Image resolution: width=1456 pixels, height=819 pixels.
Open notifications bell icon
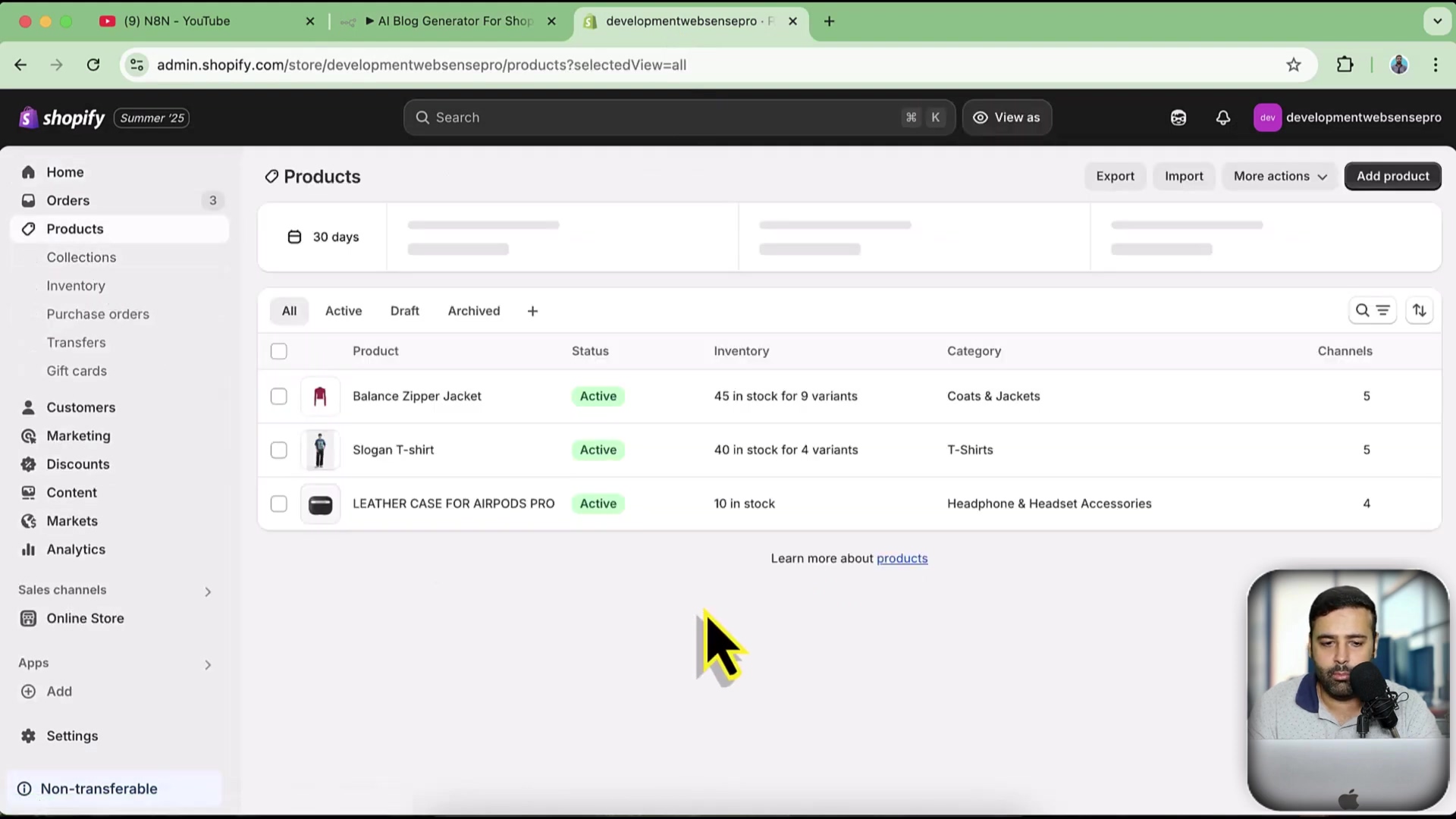[x=1222, y=118]
